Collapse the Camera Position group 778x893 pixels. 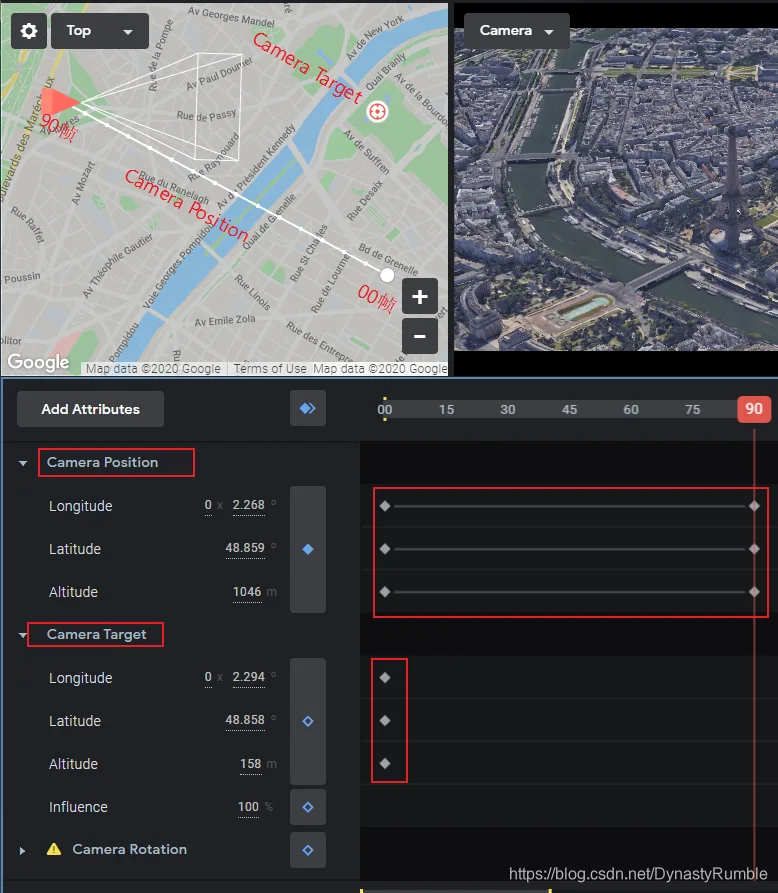[23, 463]
